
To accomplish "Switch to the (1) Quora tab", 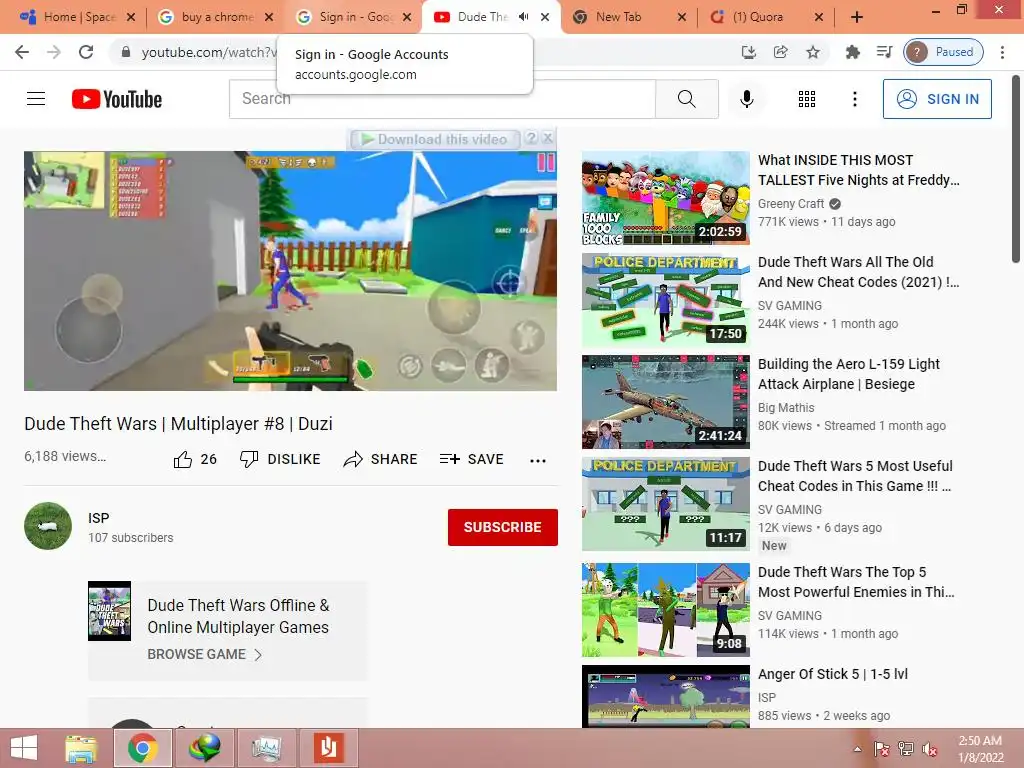I will pos(767,17).
